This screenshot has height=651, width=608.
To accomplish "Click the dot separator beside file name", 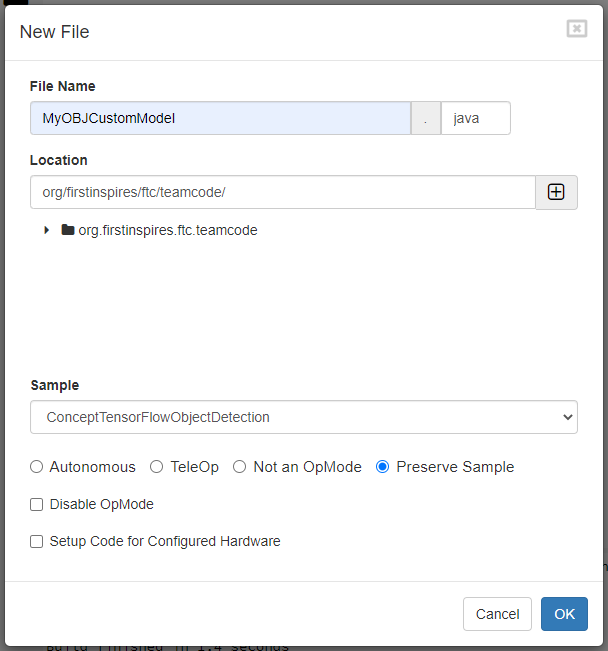I will pos(426,118).
